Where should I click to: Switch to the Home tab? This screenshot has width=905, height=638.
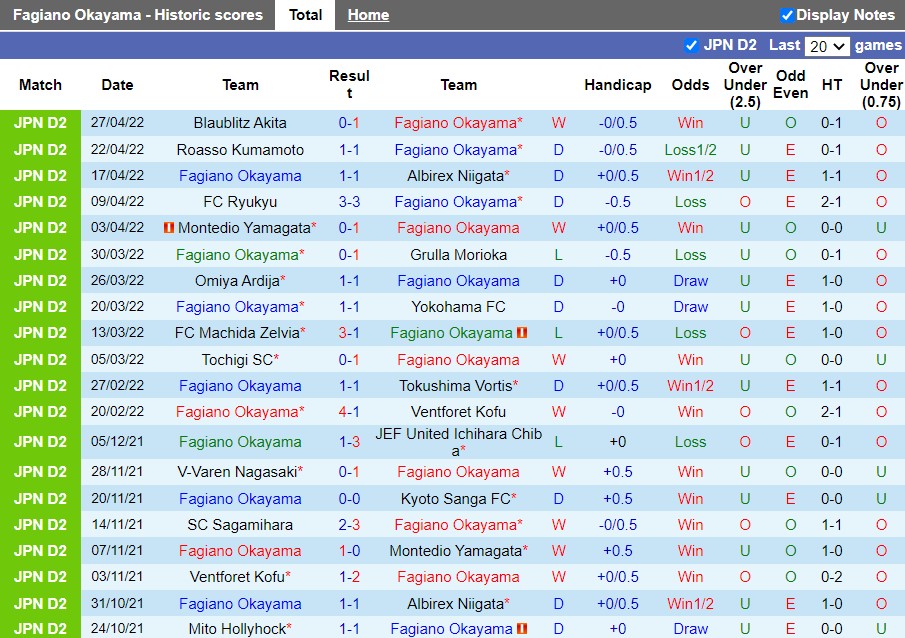[368, 14]
